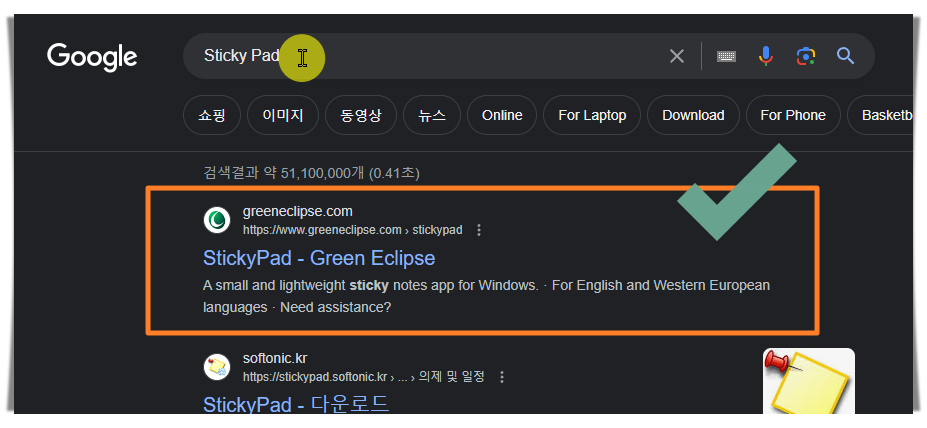Viewport: 927px width, 428px height.
Task: Submit search with magnifying glass icon
Action: tap(845, 56)
